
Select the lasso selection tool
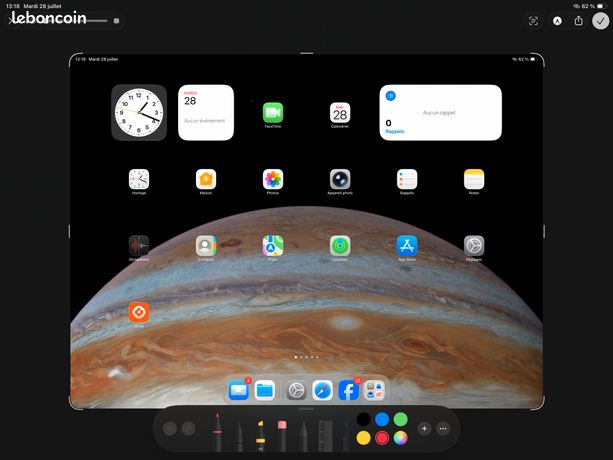(346, 436)
